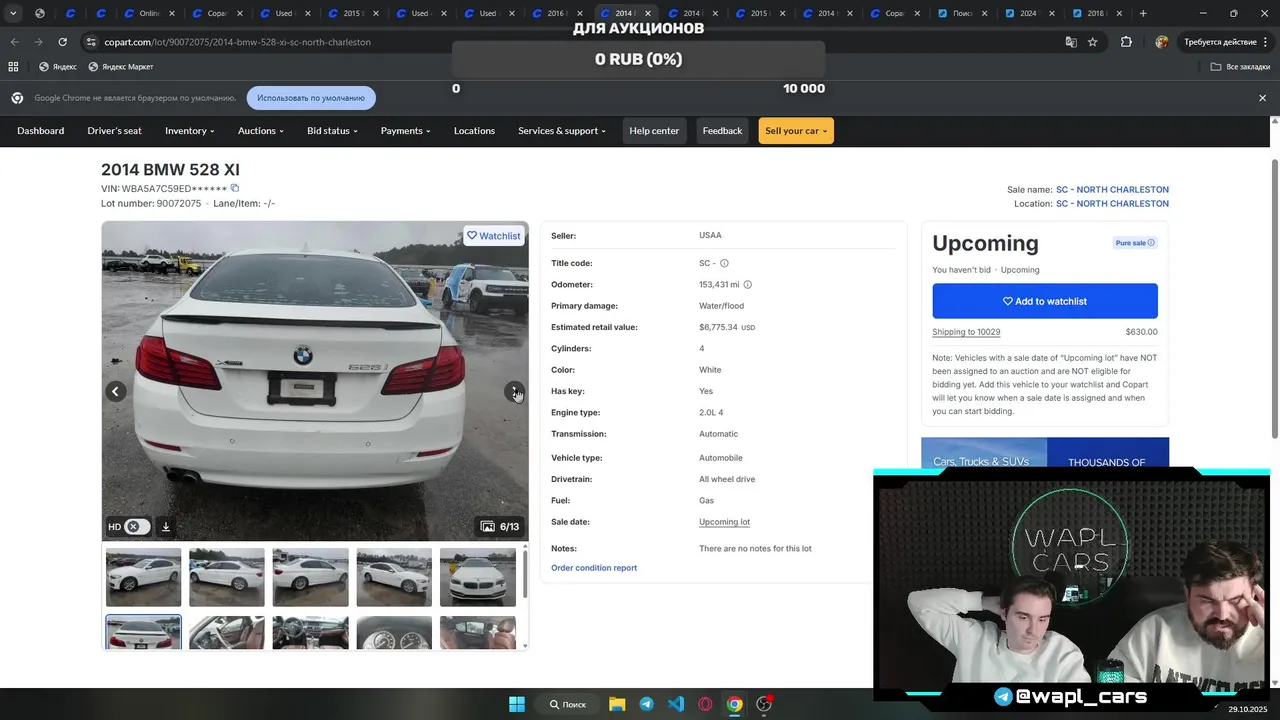Copy the VIN using the copy icon
Image resolution: width=1280 pixels, height=720 pixels.
click(235, 188)
